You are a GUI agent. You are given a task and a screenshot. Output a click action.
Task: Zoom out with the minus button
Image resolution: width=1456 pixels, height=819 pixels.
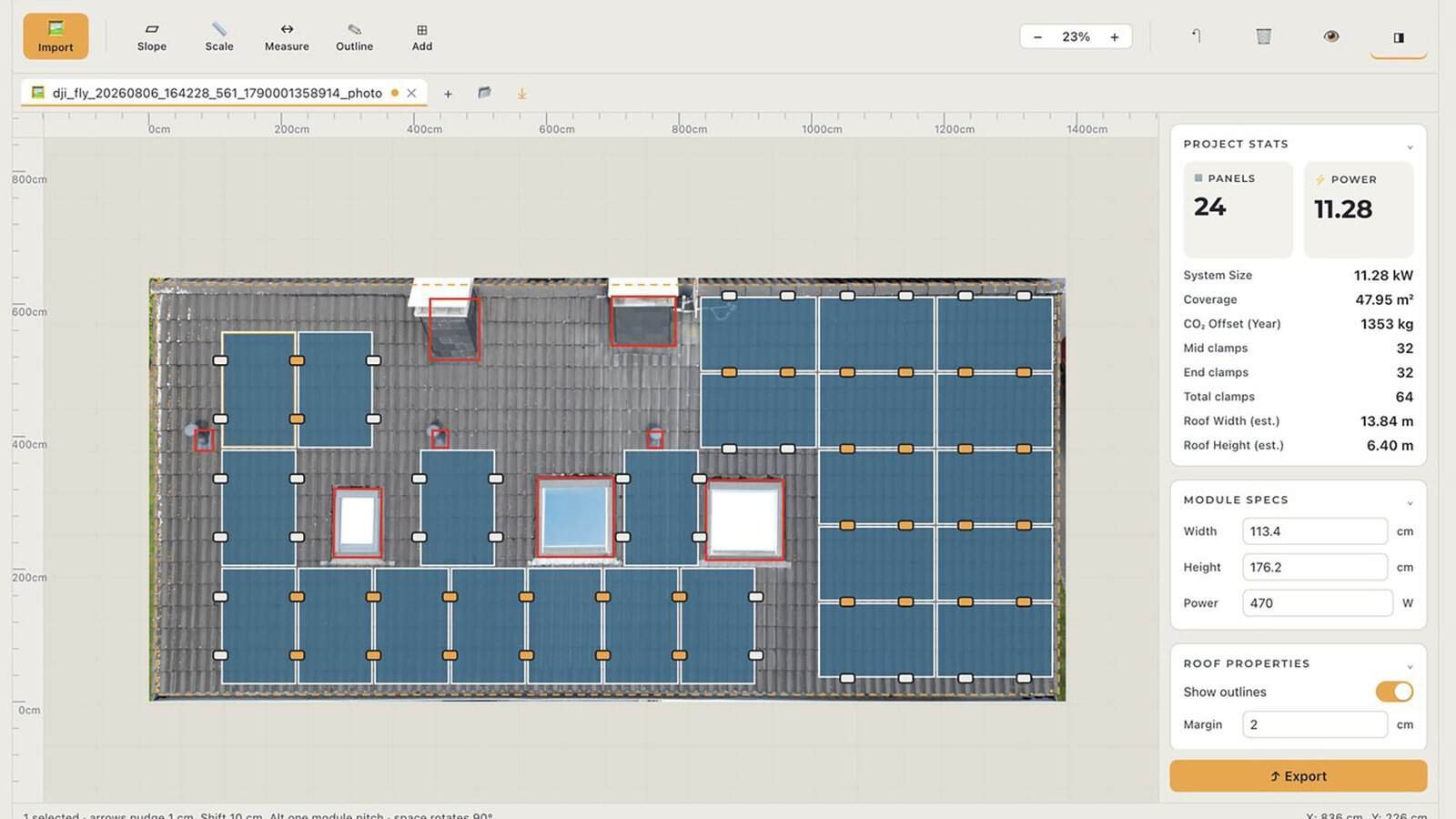coord(1037,36)
